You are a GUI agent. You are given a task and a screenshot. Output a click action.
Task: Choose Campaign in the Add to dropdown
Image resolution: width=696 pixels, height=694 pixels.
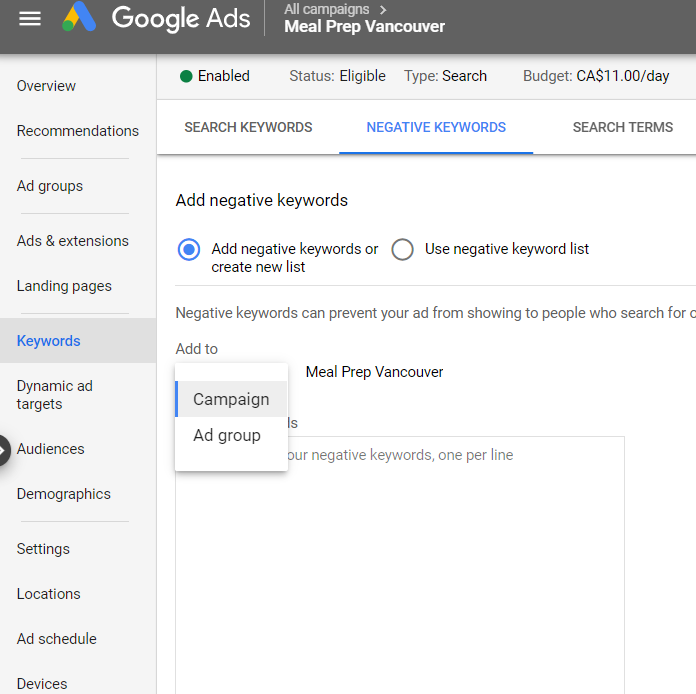tap(231, 399)
